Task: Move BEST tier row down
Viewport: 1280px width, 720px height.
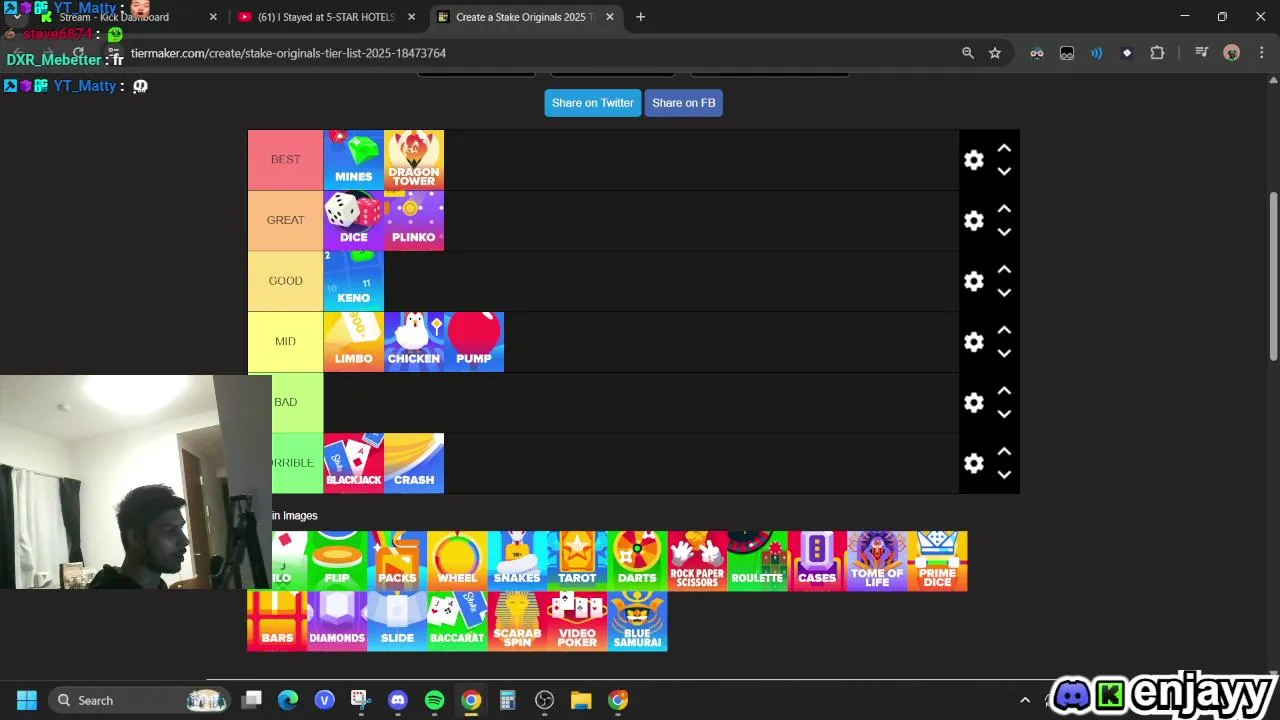Action: 1004,171
